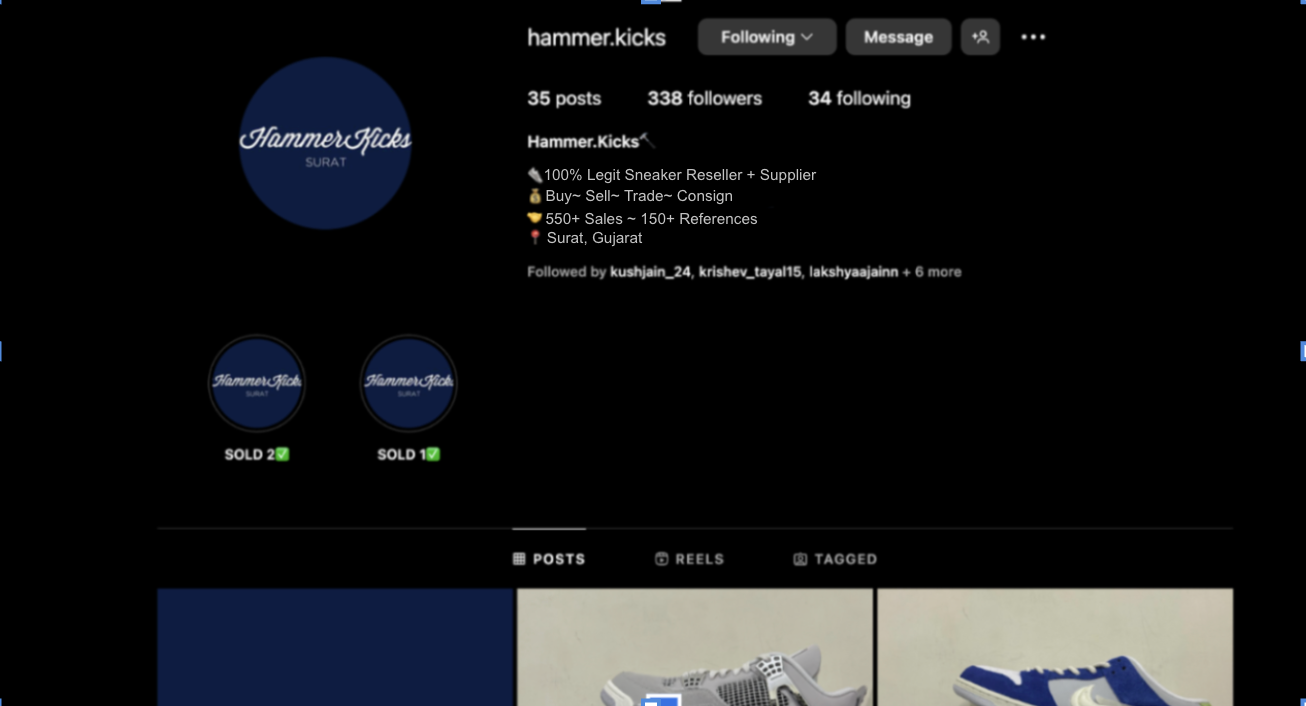Click the Hammer.Kicks display name
Viewport: 1306px width, 706px height.
[x=590, y=141]
